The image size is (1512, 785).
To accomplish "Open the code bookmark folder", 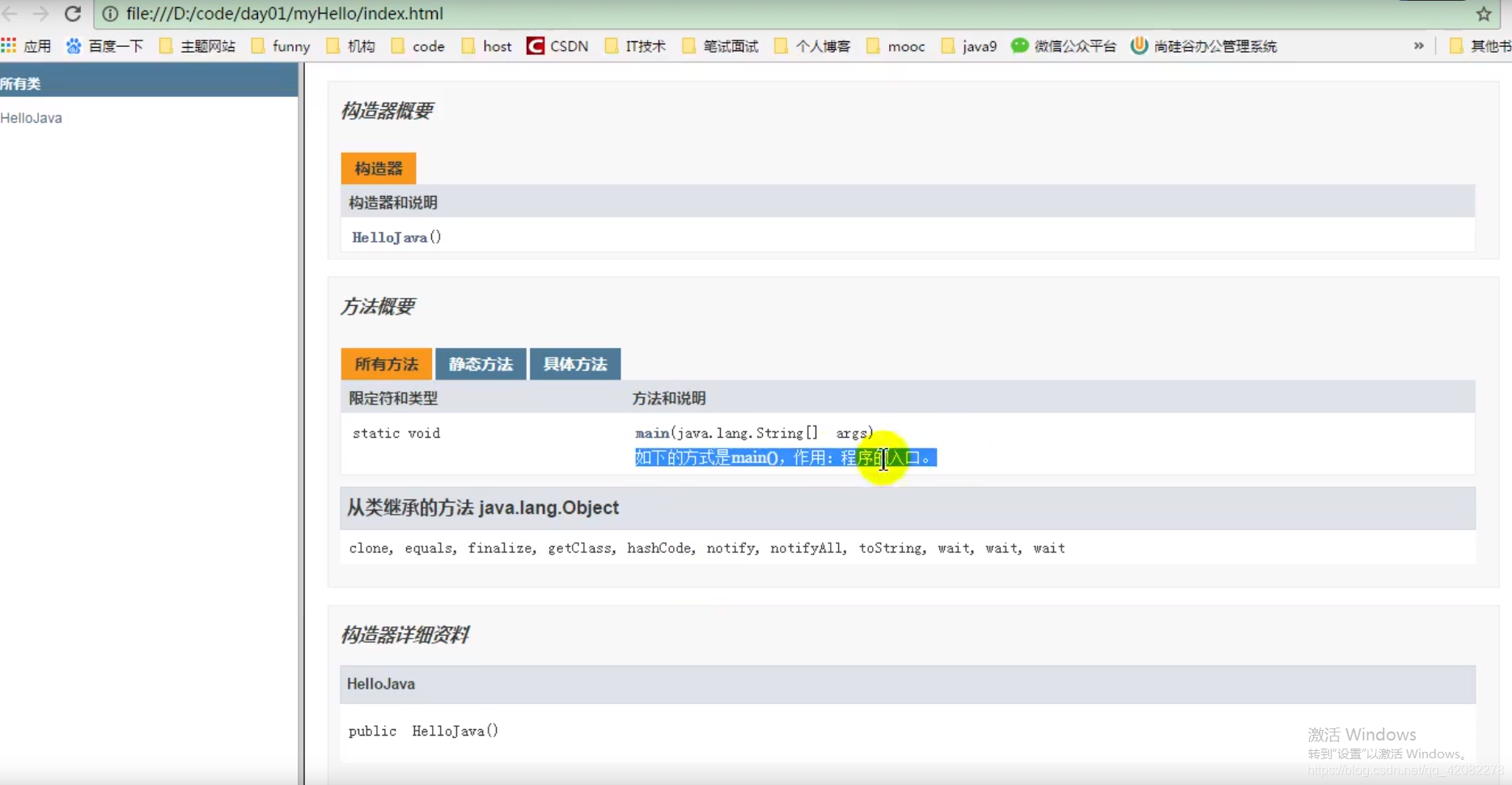I will 418,46.
